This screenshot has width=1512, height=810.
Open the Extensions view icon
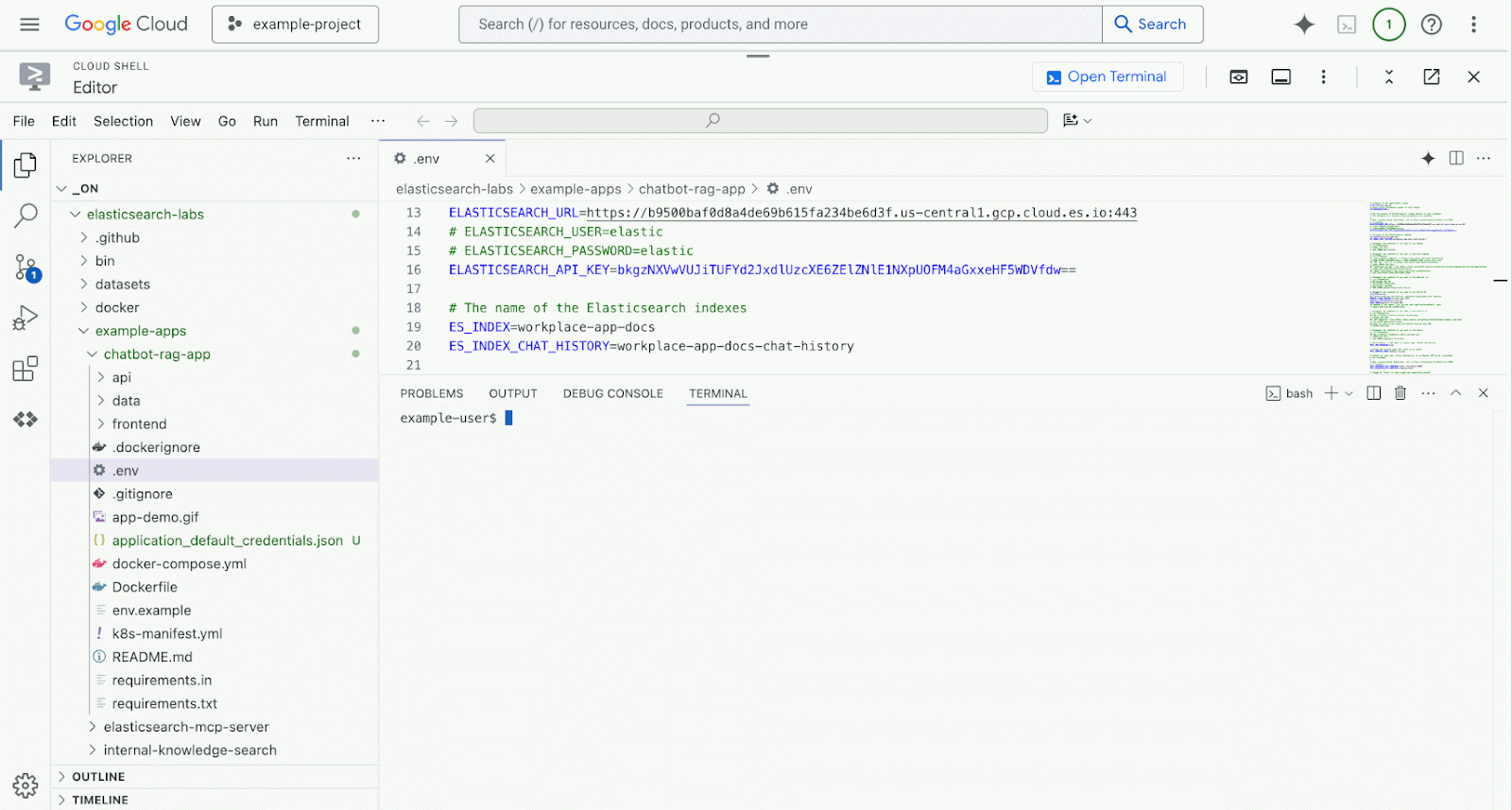click(26, 369)
